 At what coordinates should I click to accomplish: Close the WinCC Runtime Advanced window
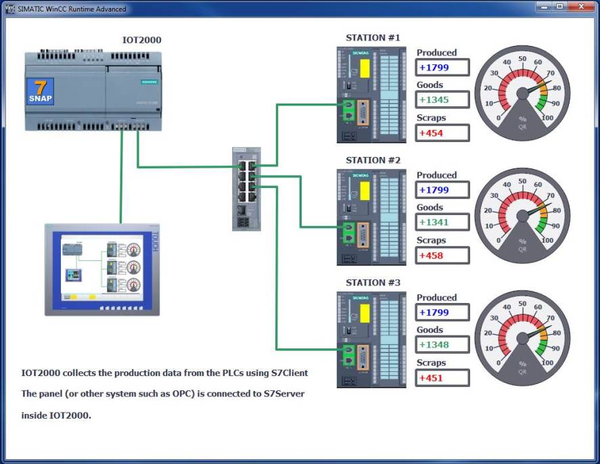(581, 6)
